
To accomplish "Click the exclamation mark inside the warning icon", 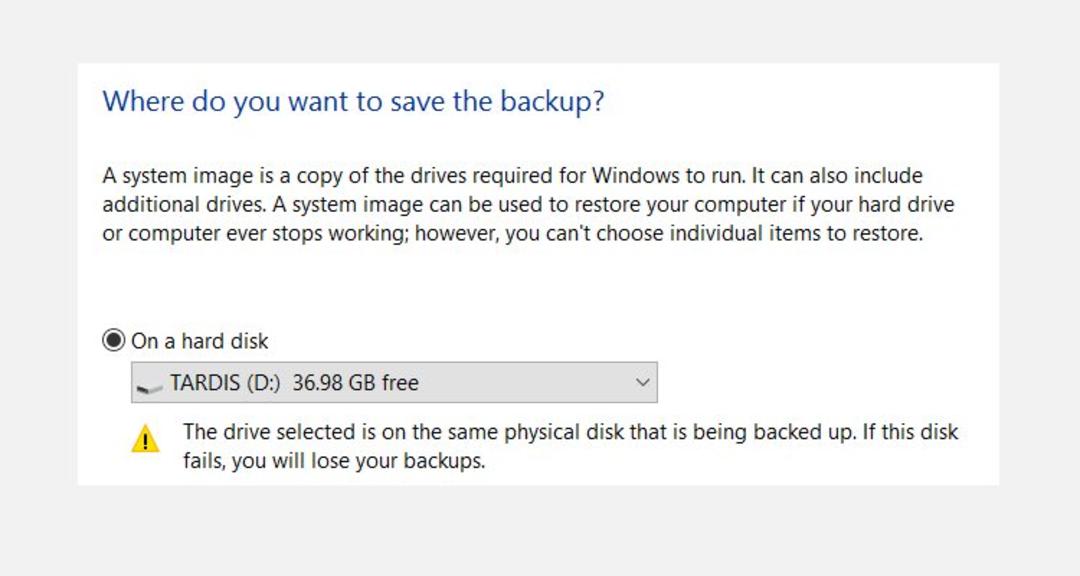I will click(145, 442).
